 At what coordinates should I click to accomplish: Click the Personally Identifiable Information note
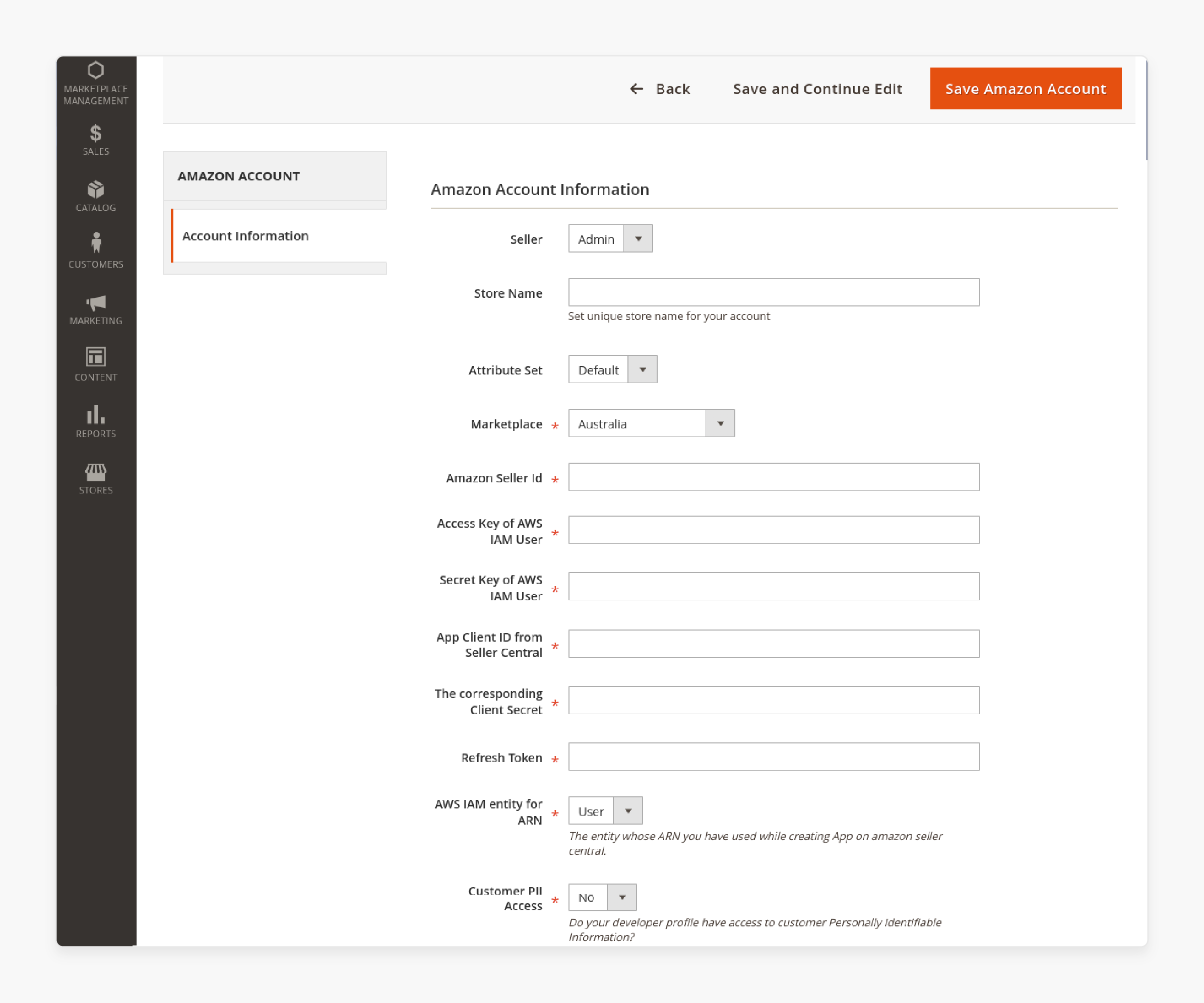coord(754,929)
